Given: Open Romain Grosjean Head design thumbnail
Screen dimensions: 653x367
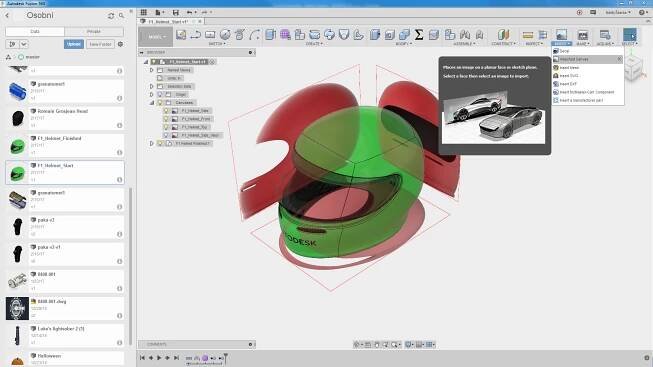Looking at the screenshot, I should 17,118.
